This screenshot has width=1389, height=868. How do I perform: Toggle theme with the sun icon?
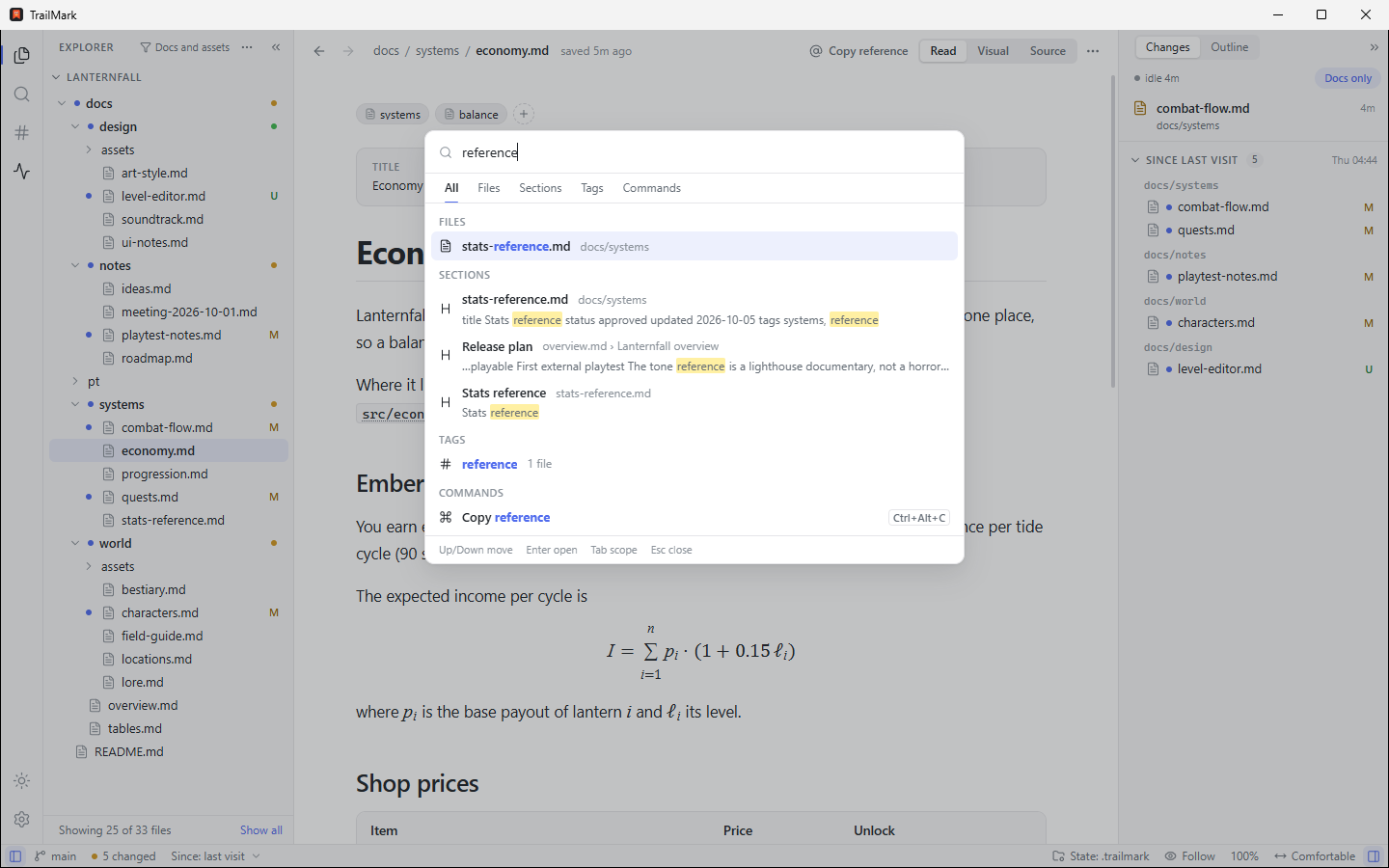click(x=21, y=781)
